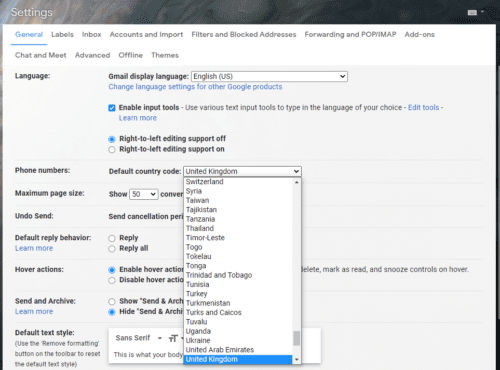Image resolution: width=500 pixels, height=370 pixels.
Task: Open Filters and Blocked Addresses tab
Action: pos(244,34)
